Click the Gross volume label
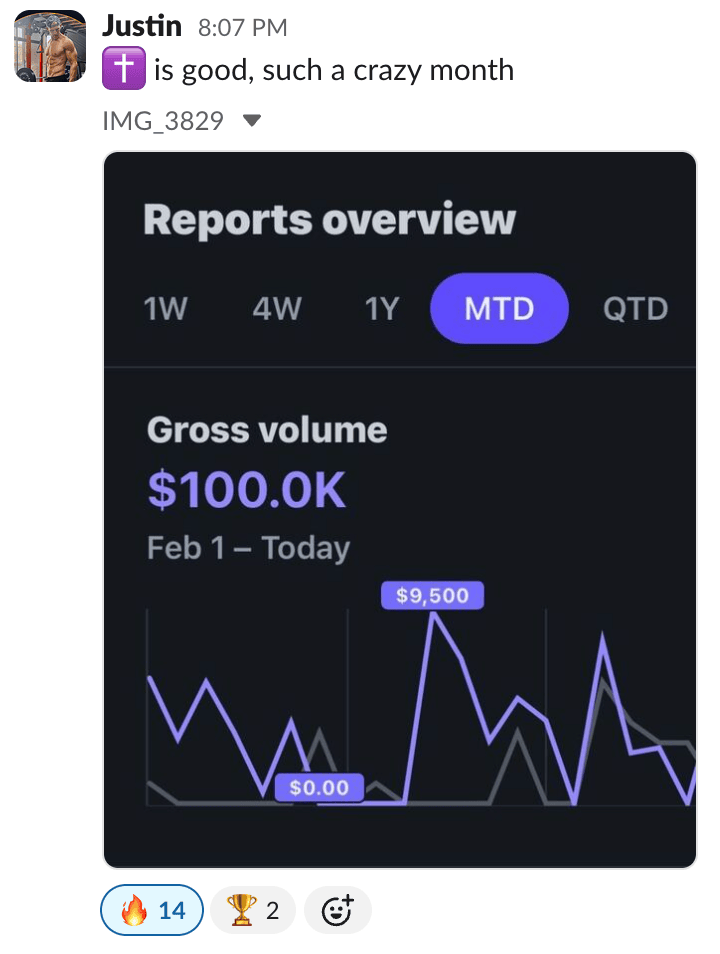 (x=266, y=430)
